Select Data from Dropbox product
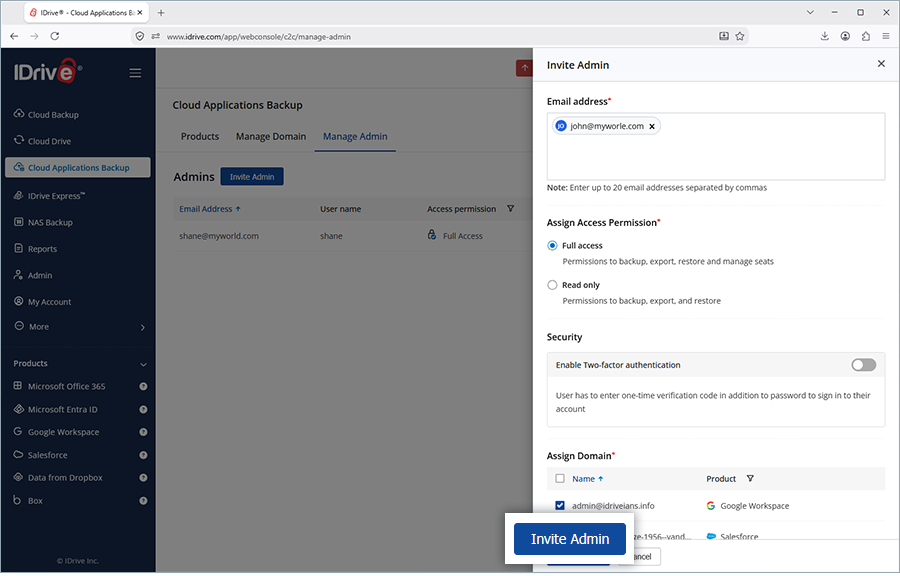Screen dimensions: 900x576 click(58, 477)
